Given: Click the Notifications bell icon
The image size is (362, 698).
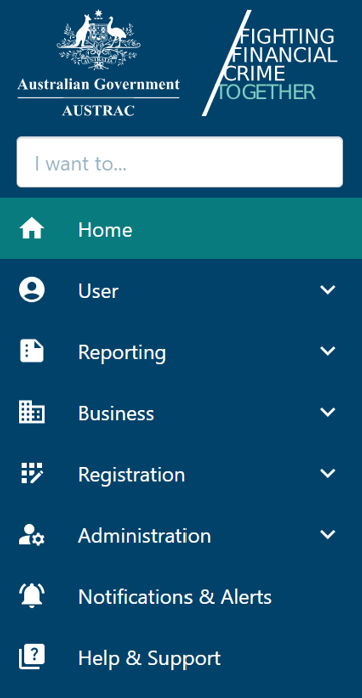Looking at the screenshot, I should point(31,596).
